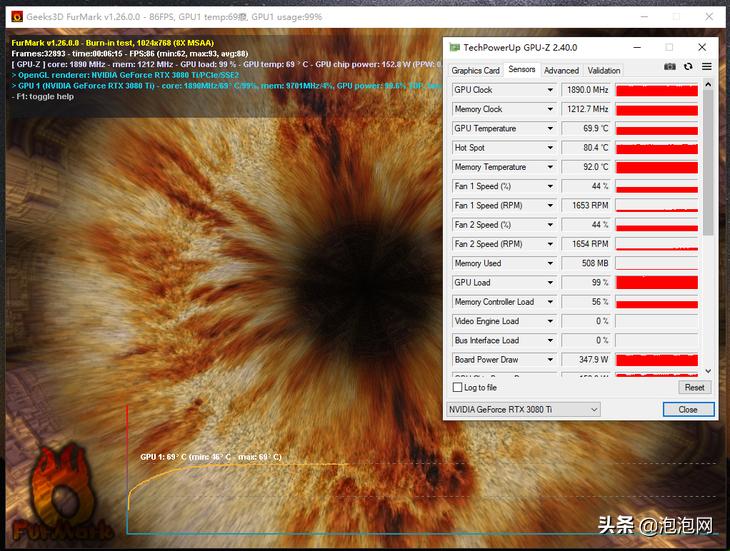The height and width of the screenshot is (551, 730).
Task: Switch to the Graphics Card tab
Action: click(475, 70)
